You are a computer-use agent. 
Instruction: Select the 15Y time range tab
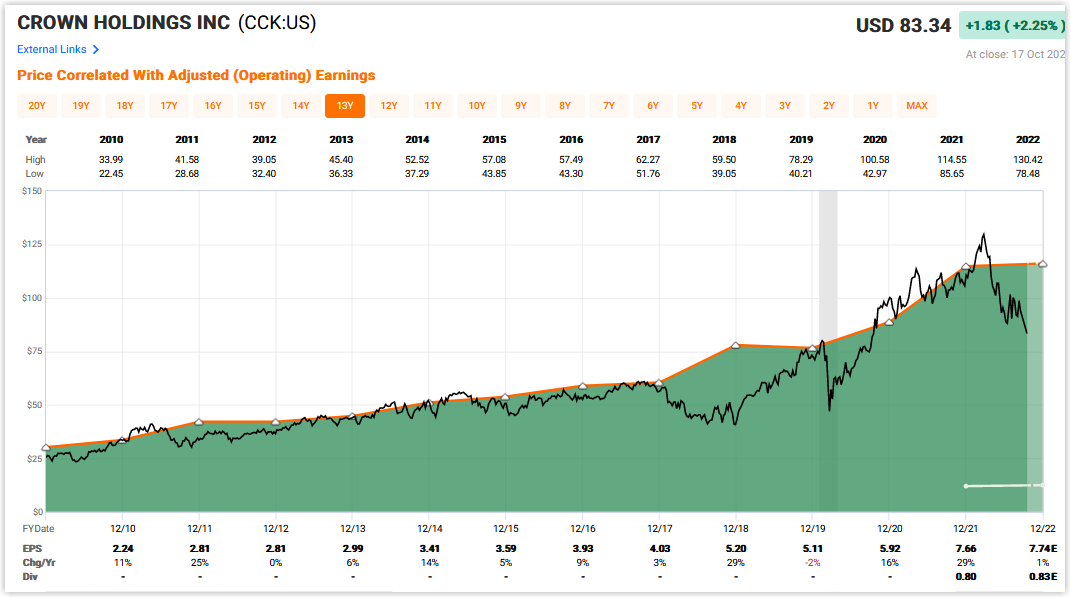[x=257, y=106]
